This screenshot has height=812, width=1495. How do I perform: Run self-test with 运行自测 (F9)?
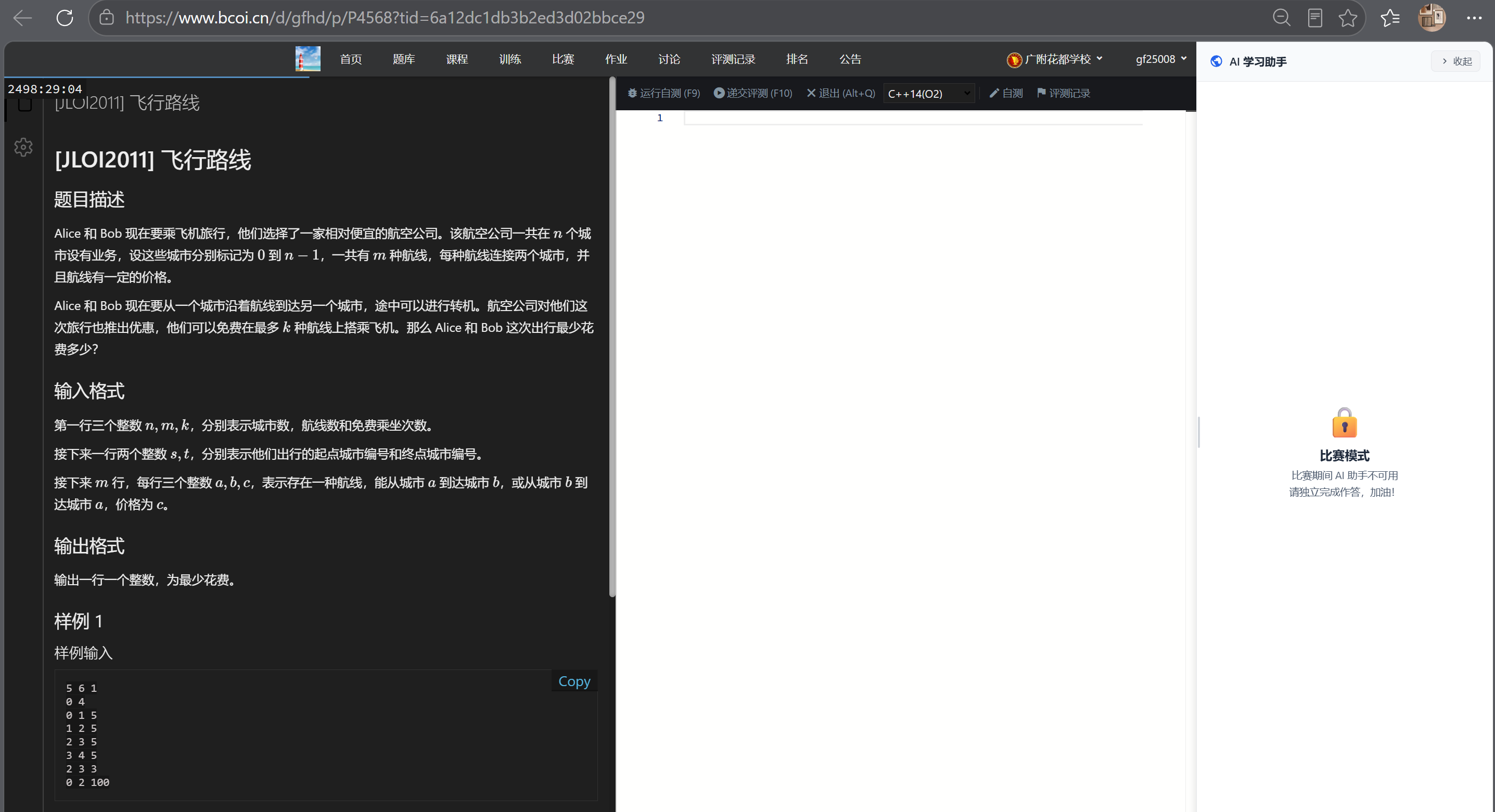coord(664,93)
